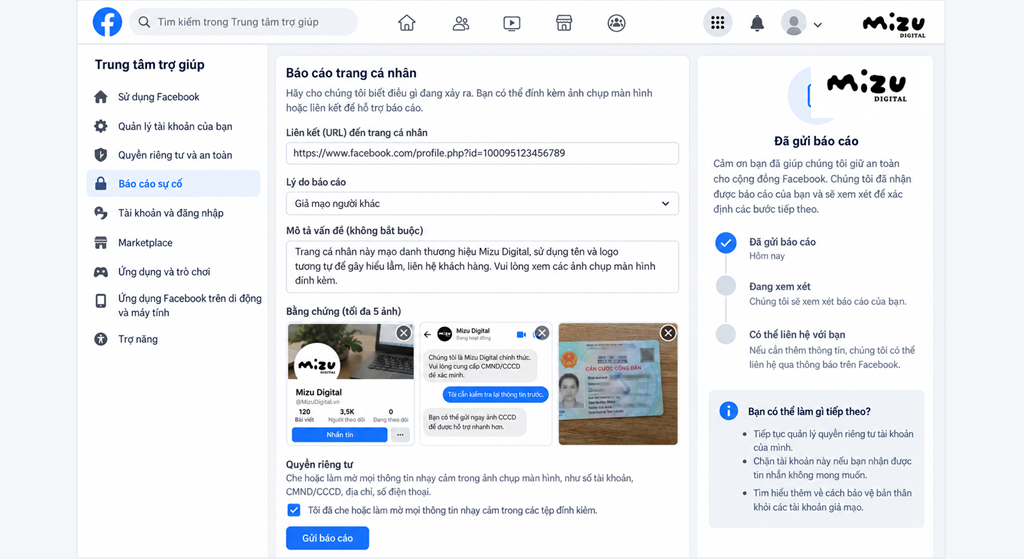1024x559 pixels.
Task: Open the notifications bell
Action: 757,24
